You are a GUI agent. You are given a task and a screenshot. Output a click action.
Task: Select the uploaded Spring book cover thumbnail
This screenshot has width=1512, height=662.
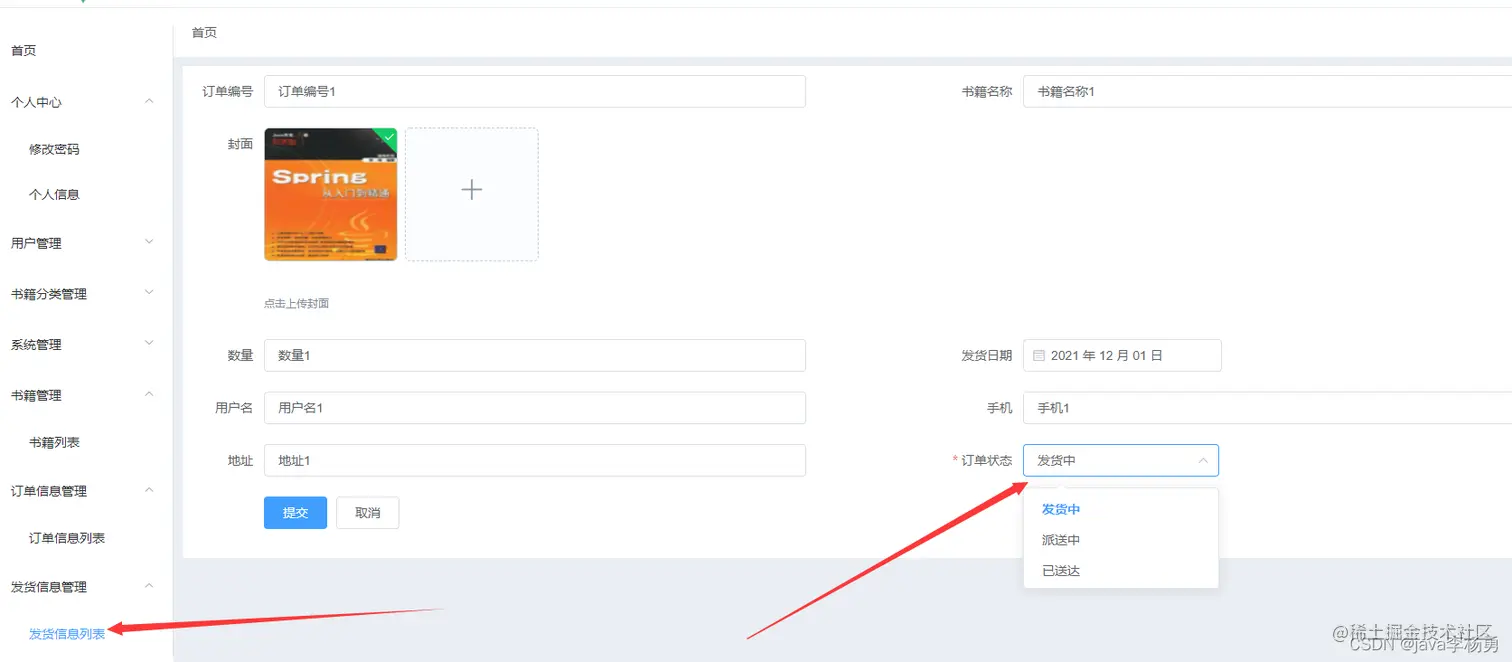click(x=331, y=194)
